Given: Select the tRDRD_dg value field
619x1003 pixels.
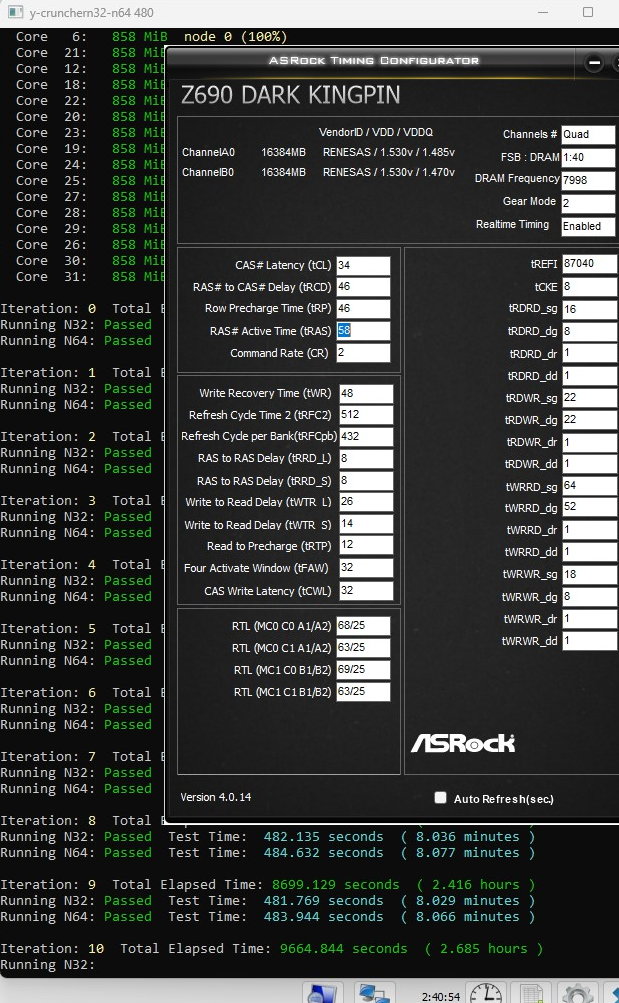Looking at the screenshot, I should click(x=590, y=331).
